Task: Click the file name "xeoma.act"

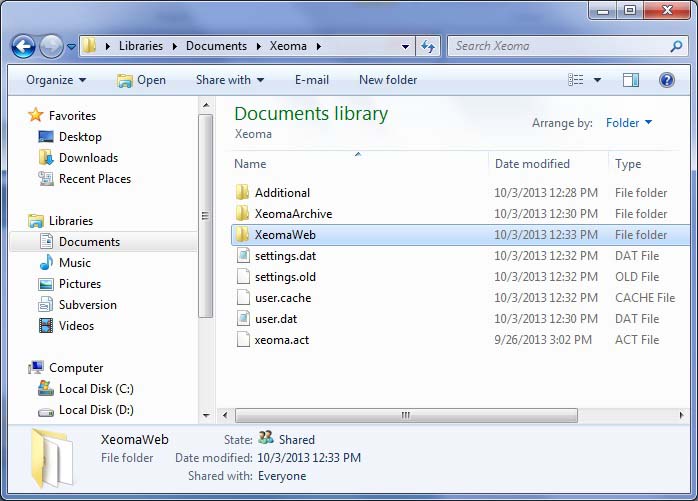Action: (x=282, y=340)
